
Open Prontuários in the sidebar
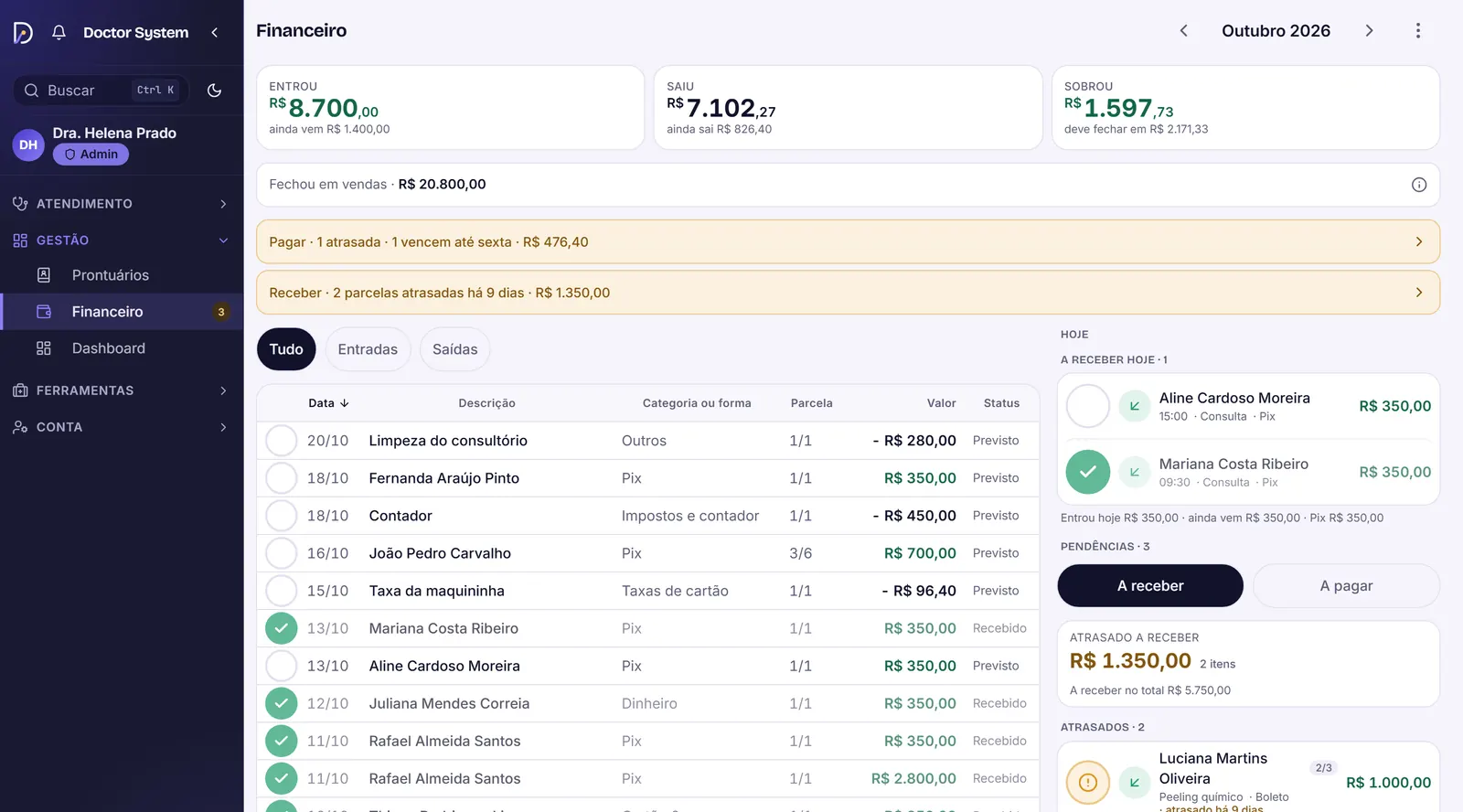tap(122, 275)
